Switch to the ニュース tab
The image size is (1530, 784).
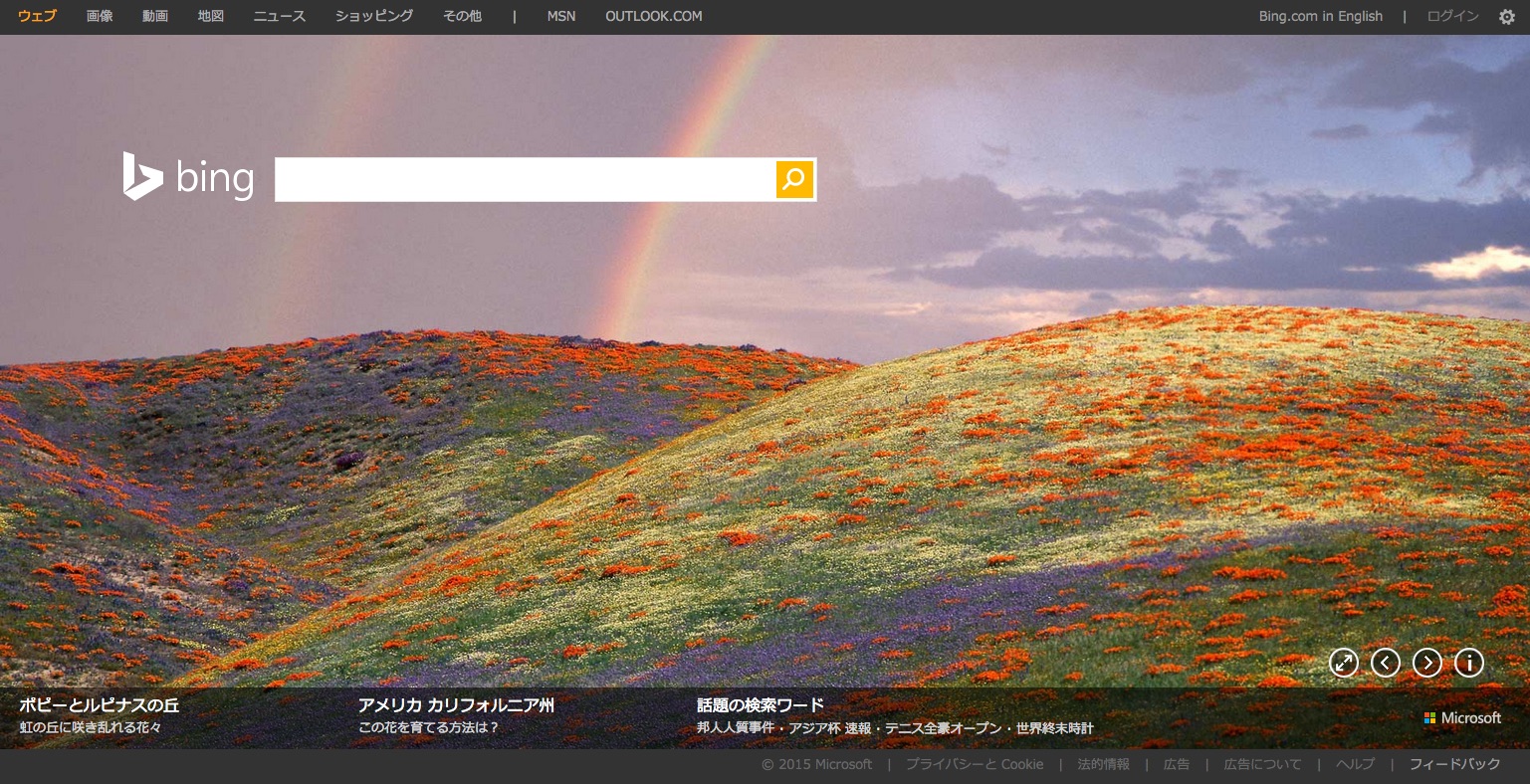pyautogui.click(x=280, y=16)
